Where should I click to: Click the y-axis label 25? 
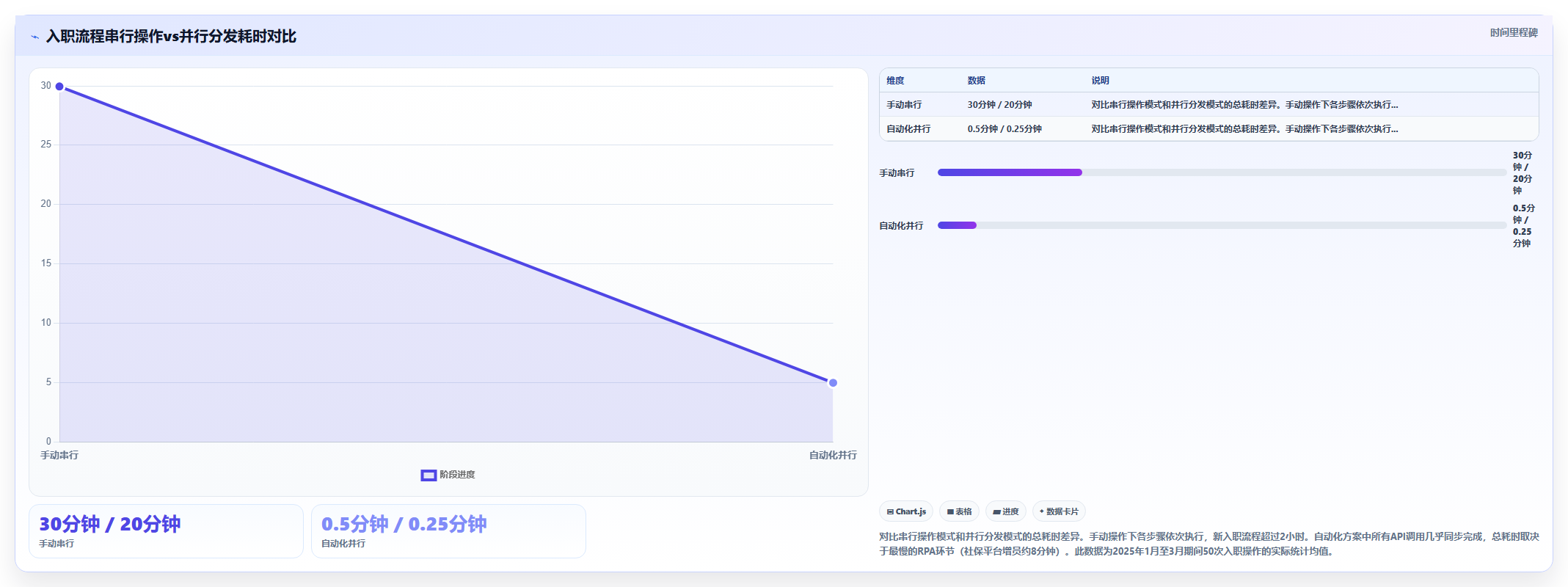coord(46,145)
